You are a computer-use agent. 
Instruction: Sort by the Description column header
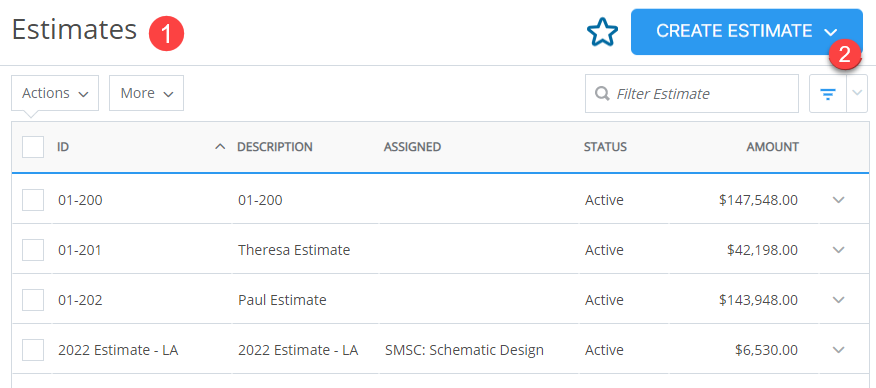pyautogui.click(x=275, y=147)
